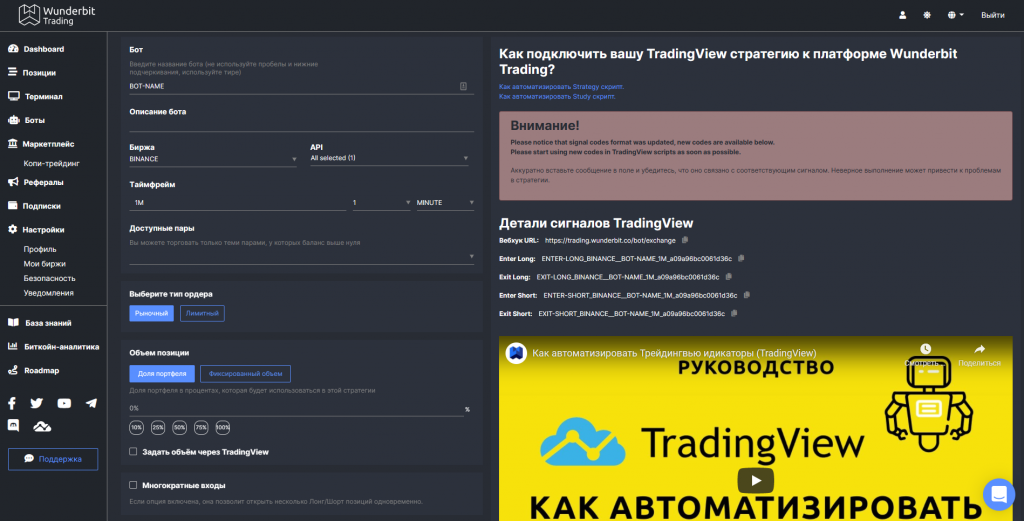Open the user profile icon in header

coord(903,15)
